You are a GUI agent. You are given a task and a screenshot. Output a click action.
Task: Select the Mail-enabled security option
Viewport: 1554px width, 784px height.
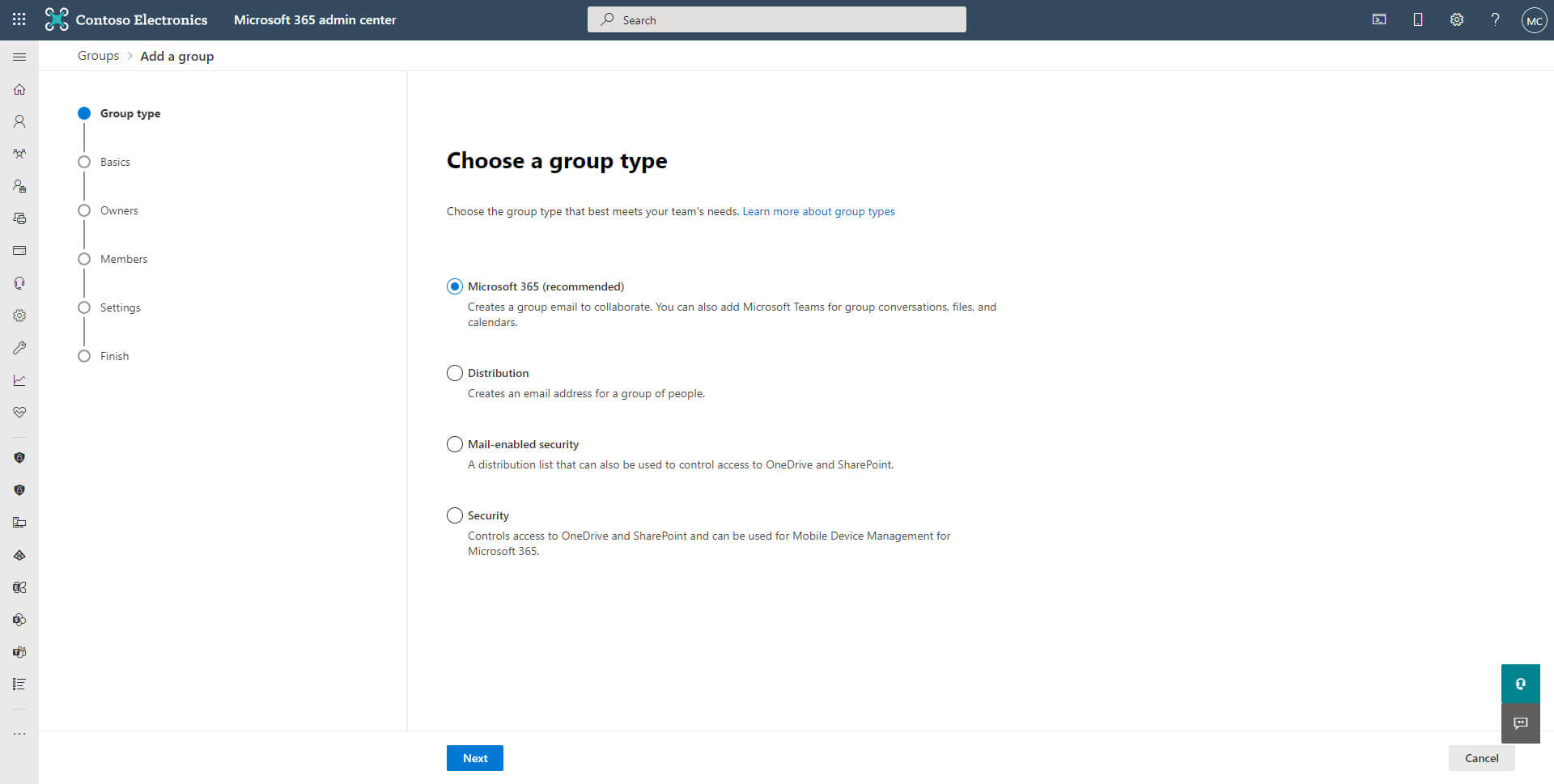[x=455, y=444]
